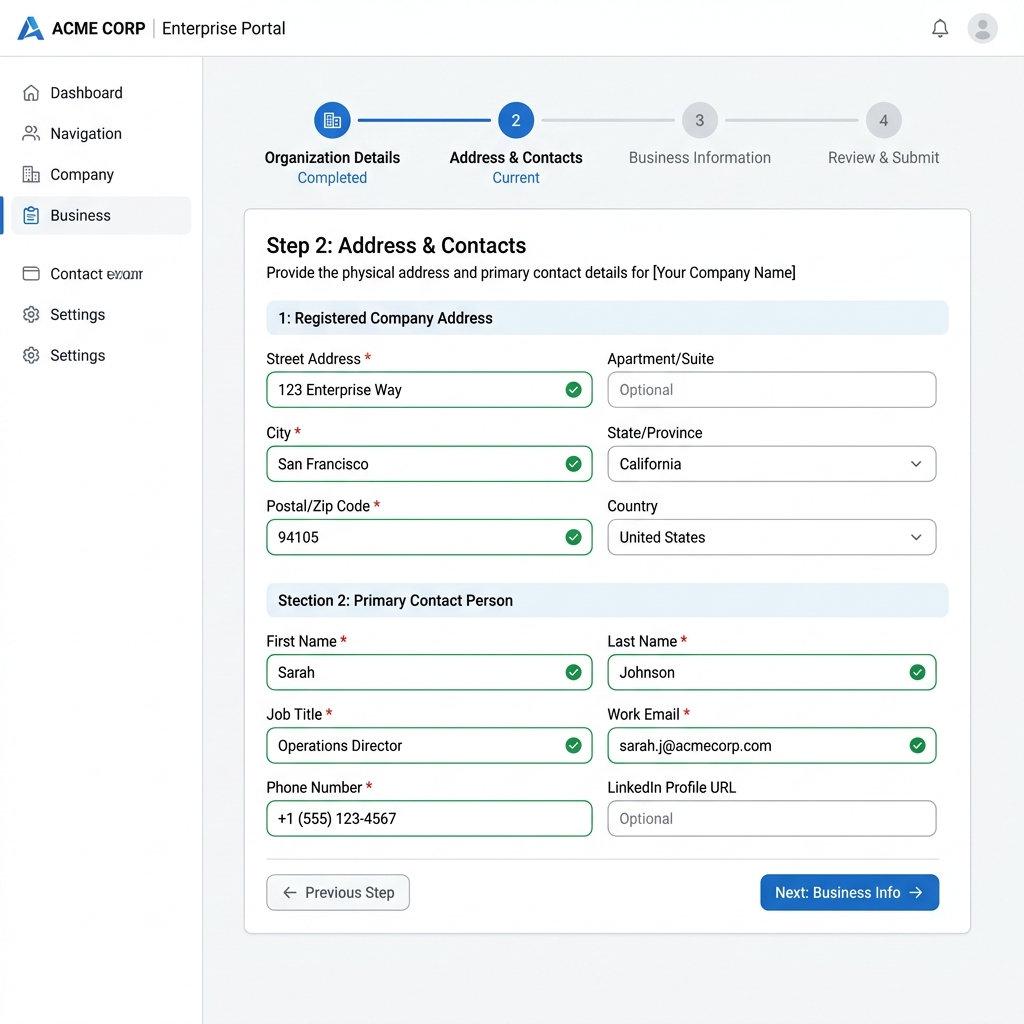The height and width of the screenshot is (1024, 1024).
Task: Click the green checkmark in First Name
Action: click(573, 673)
